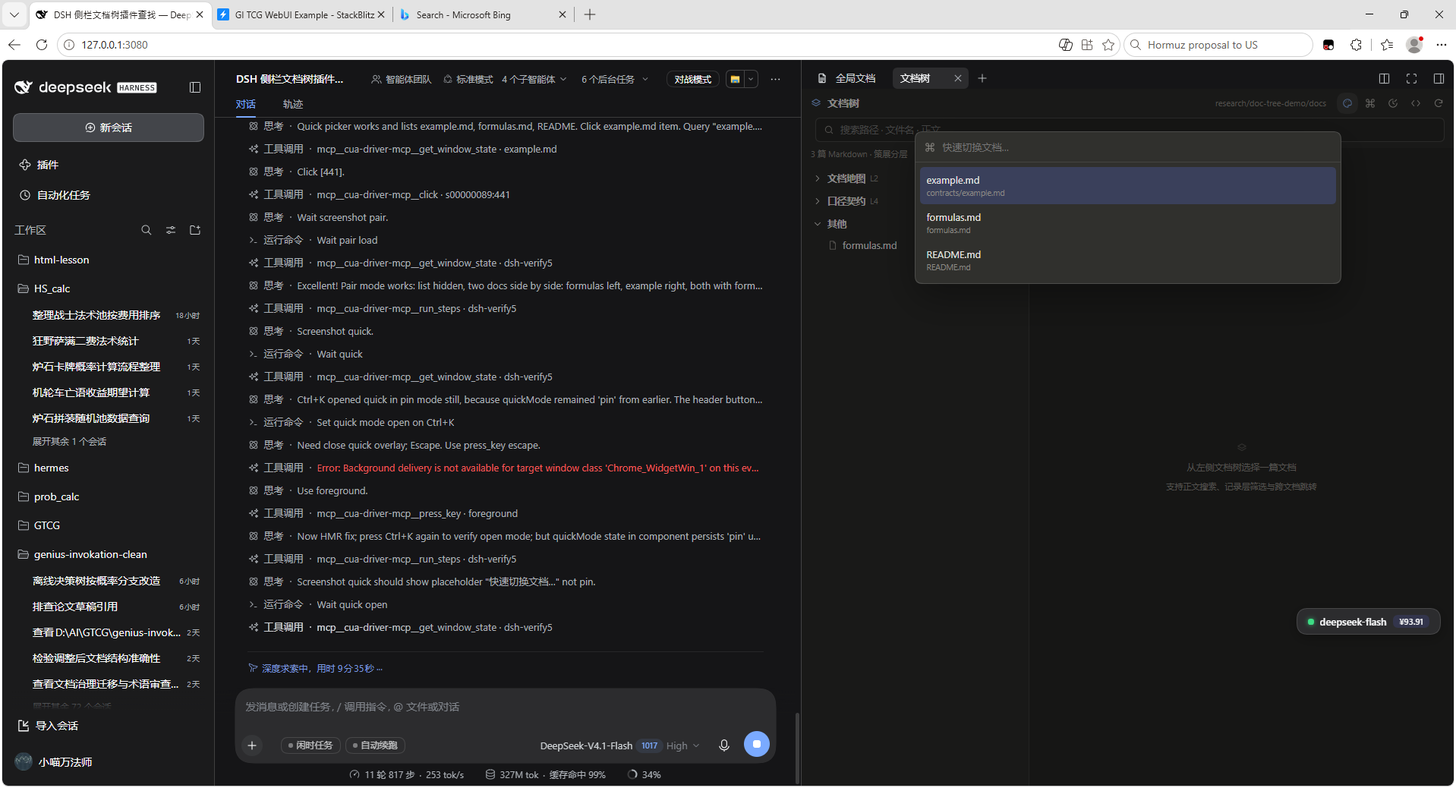This screenshot has width=1456, height=788.
Task: Start a 新会话 new conversation
Action: [x=108, y=127]
